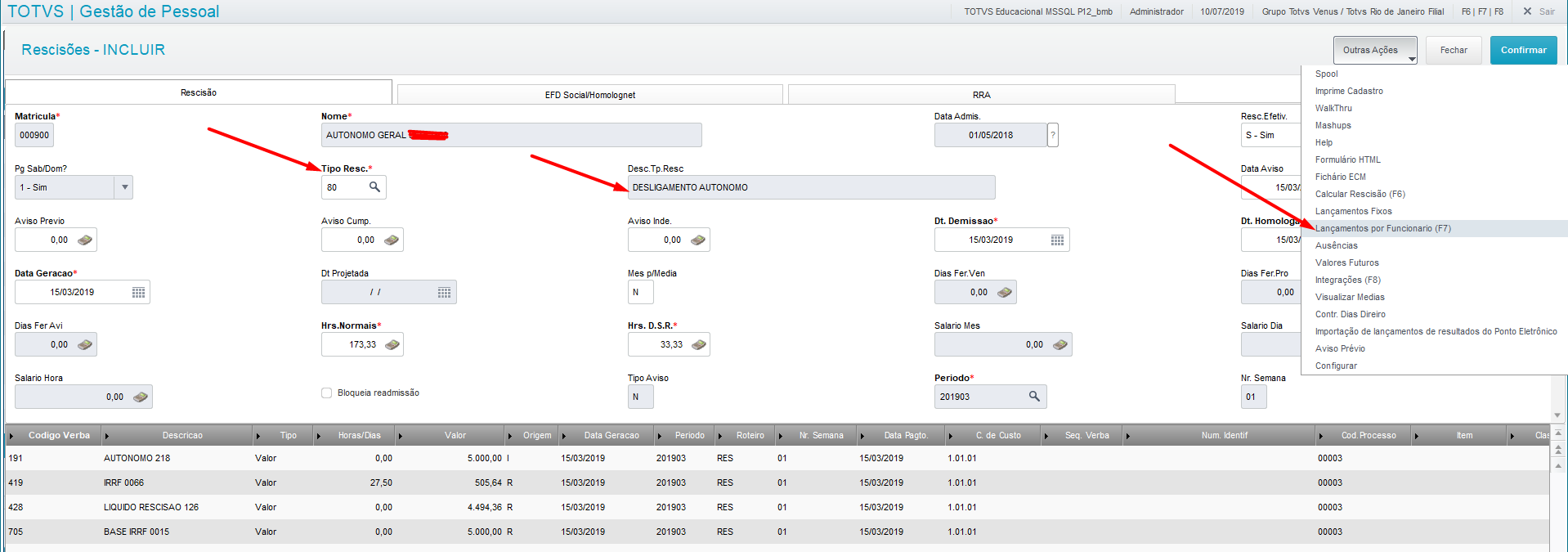
Task: Open calculator icon for Salario Hora
Action: [x=141, y=397]
